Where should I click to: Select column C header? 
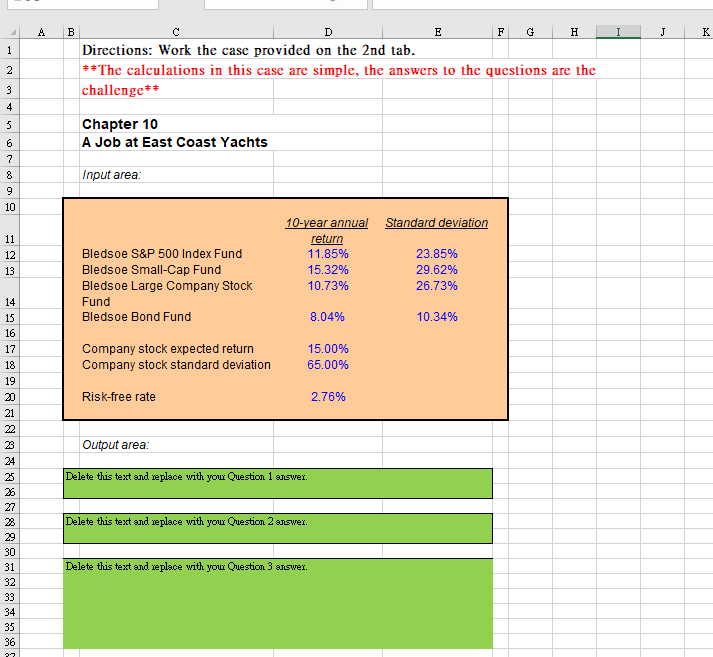pyautogui.click(x=176, y=32)
